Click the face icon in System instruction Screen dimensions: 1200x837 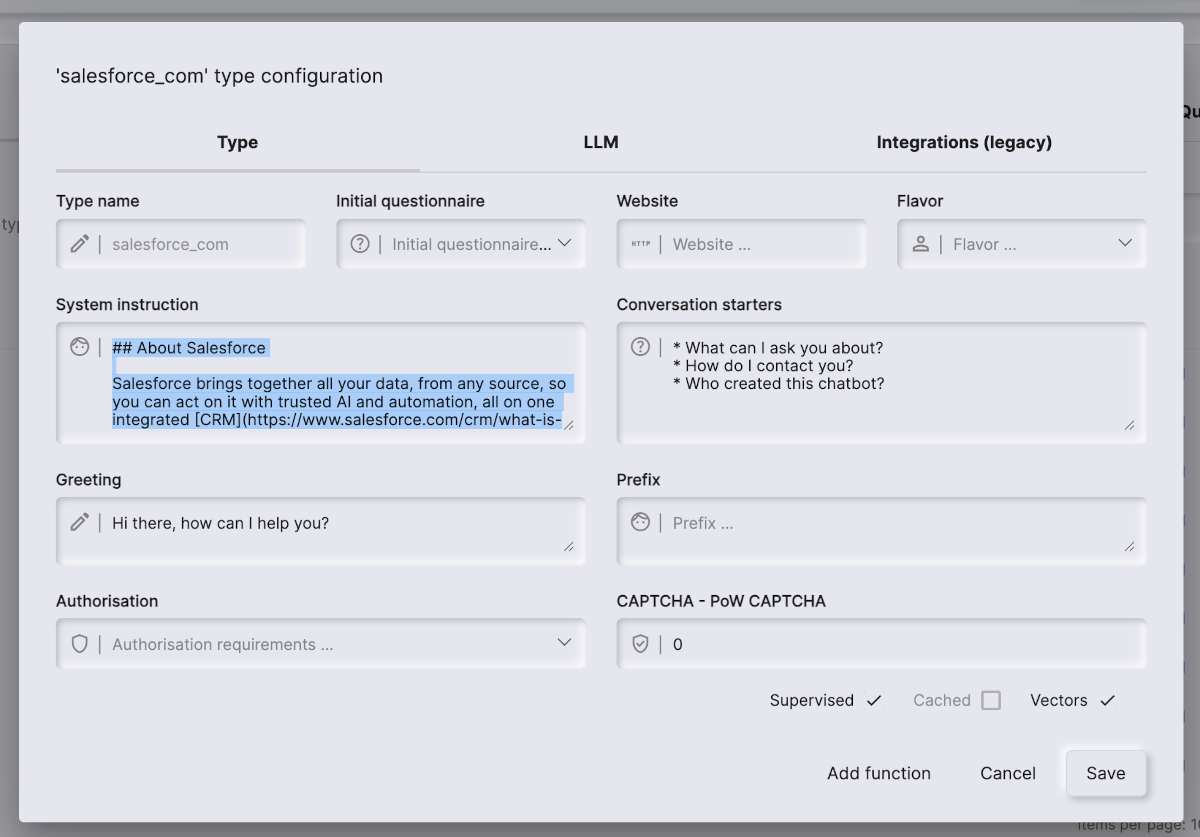(80, 347)
